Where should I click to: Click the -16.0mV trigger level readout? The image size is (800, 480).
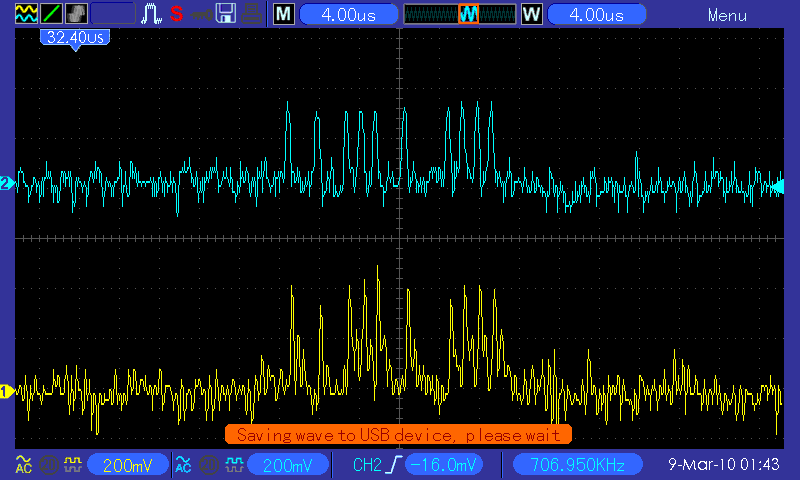[443, 465]
